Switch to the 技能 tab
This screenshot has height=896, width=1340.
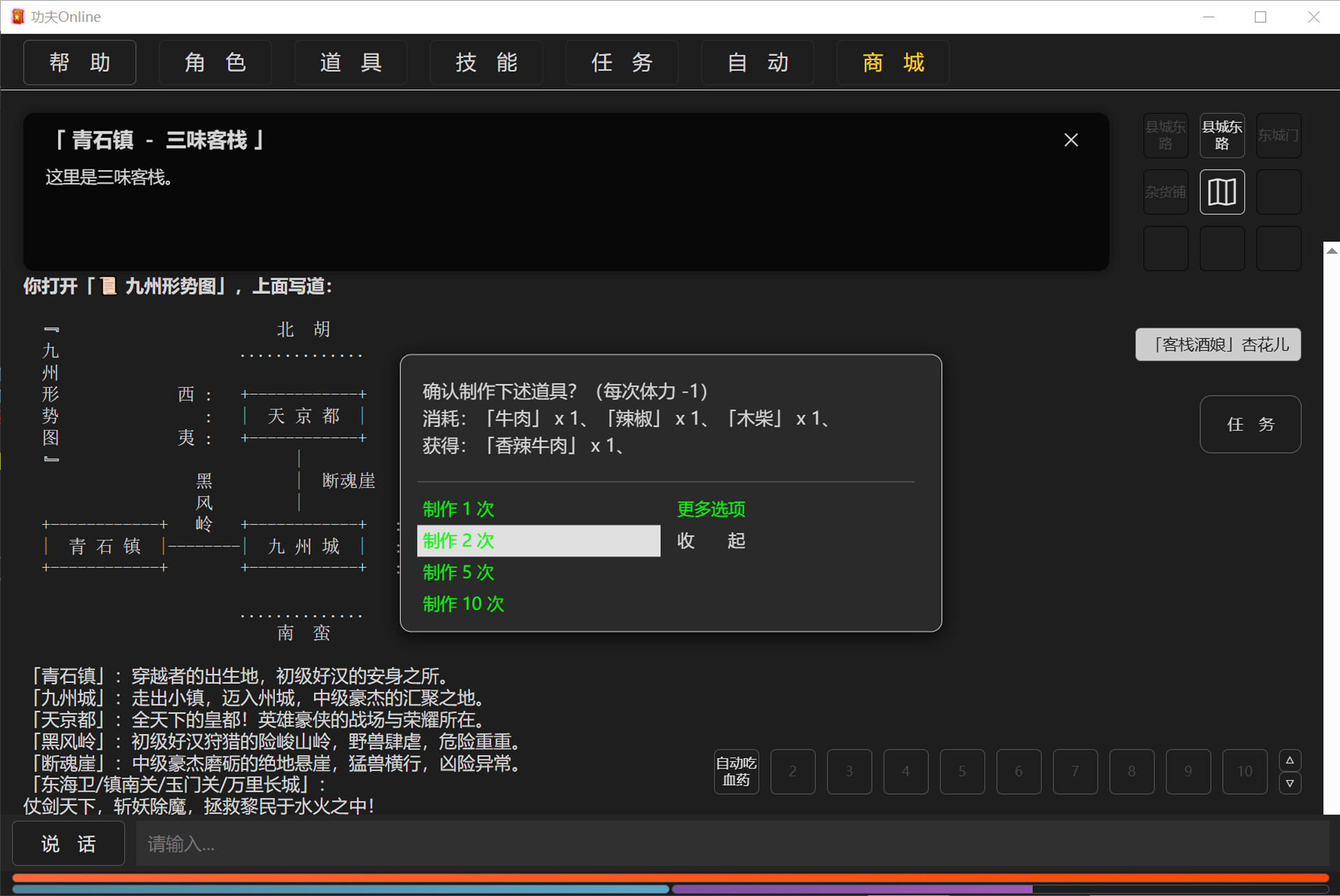pyautogui.click(x=486, y=62)
